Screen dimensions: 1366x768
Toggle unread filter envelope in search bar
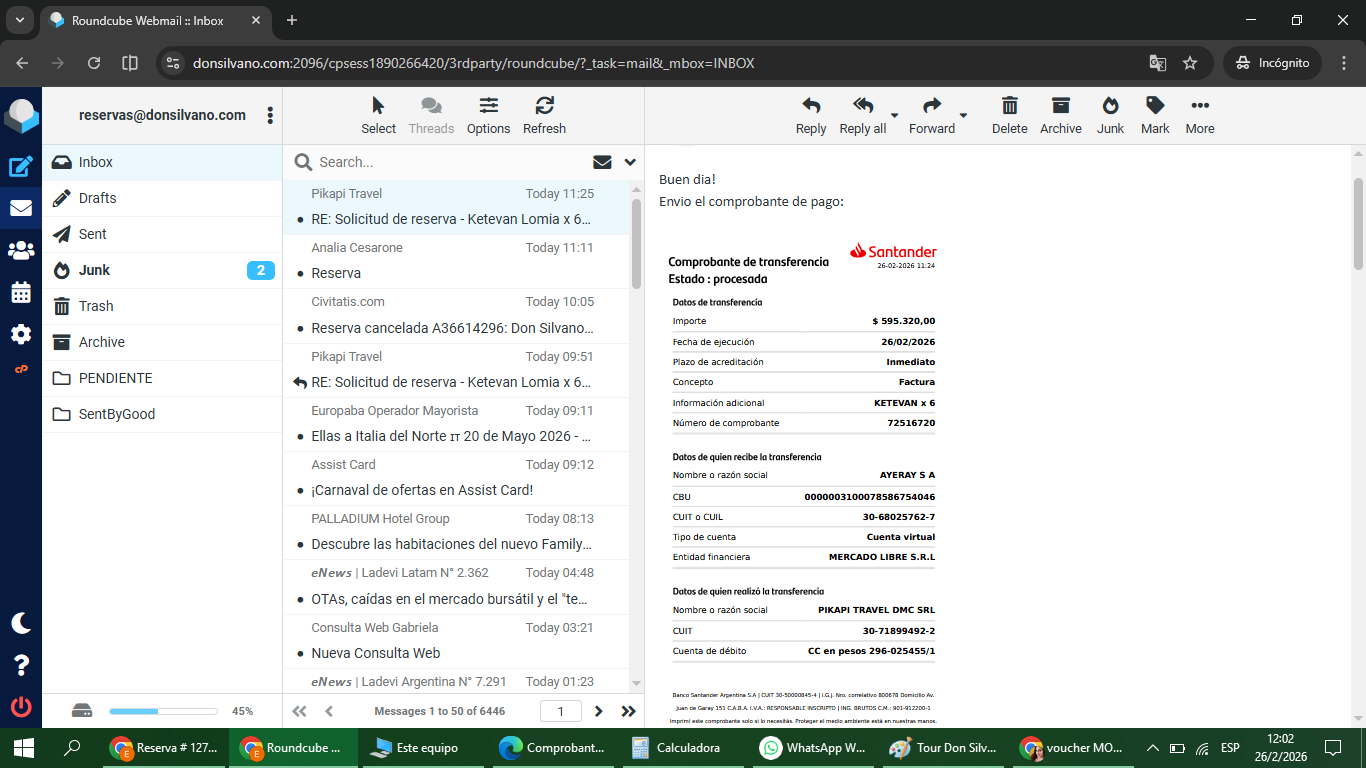602,162
